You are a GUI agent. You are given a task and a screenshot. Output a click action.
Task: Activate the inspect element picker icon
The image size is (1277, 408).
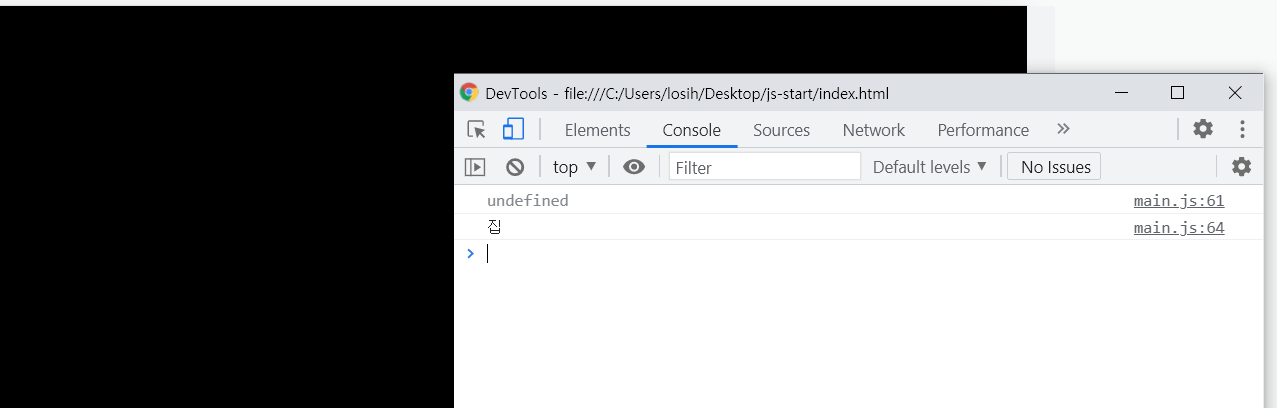[476, 130]
